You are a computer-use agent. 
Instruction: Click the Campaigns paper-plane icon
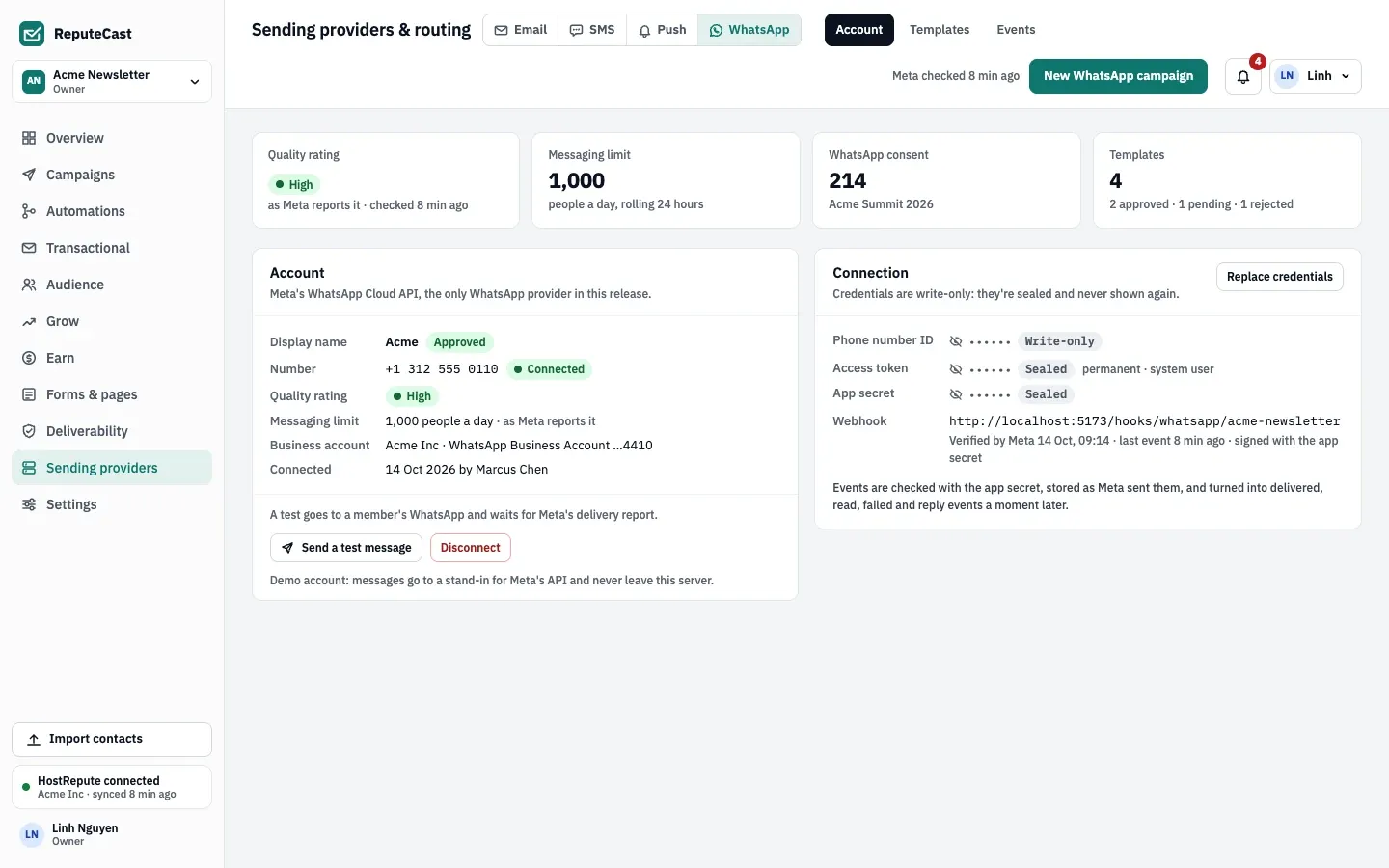pos(29,175)
